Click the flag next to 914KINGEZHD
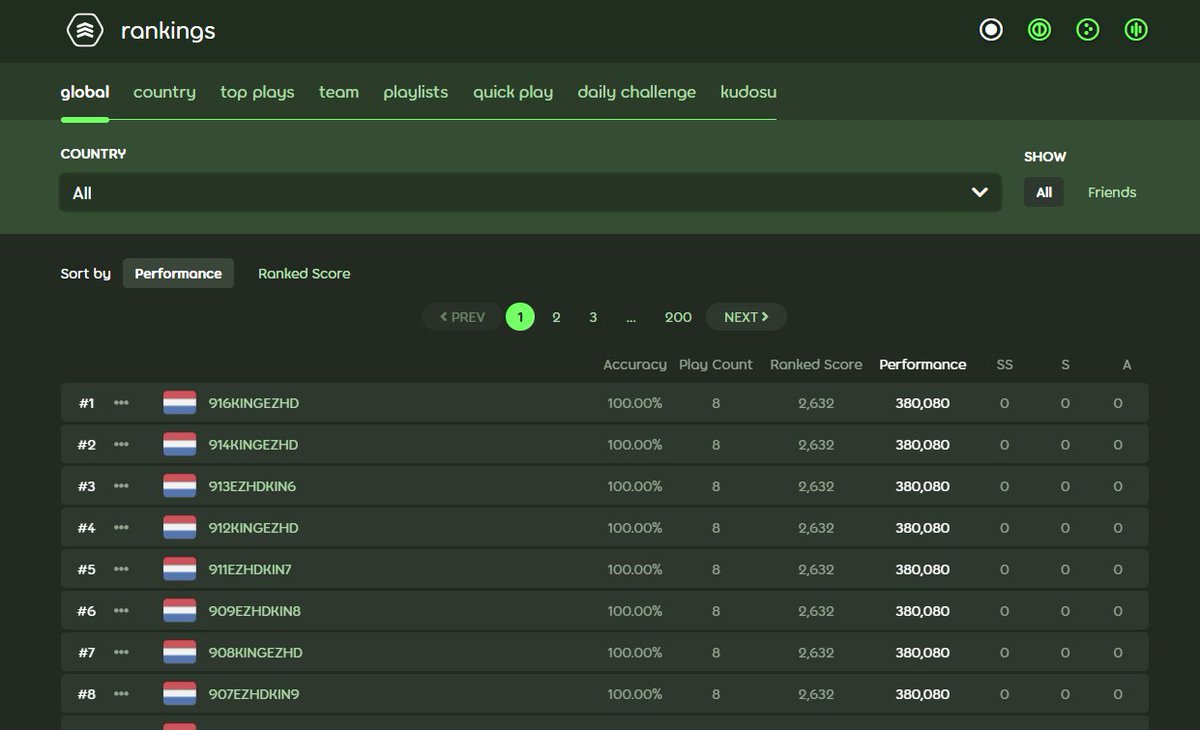This screenshot has width=1200, height=730. coord(180,444)
